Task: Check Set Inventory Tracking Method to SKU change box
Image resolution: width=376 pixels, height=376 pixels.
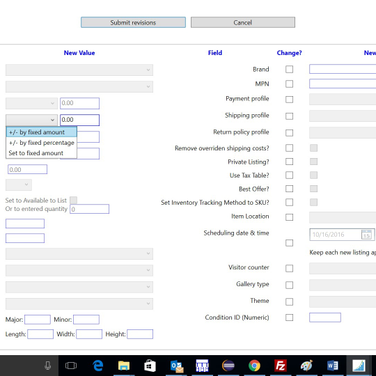Action: [x=289, y=202]
